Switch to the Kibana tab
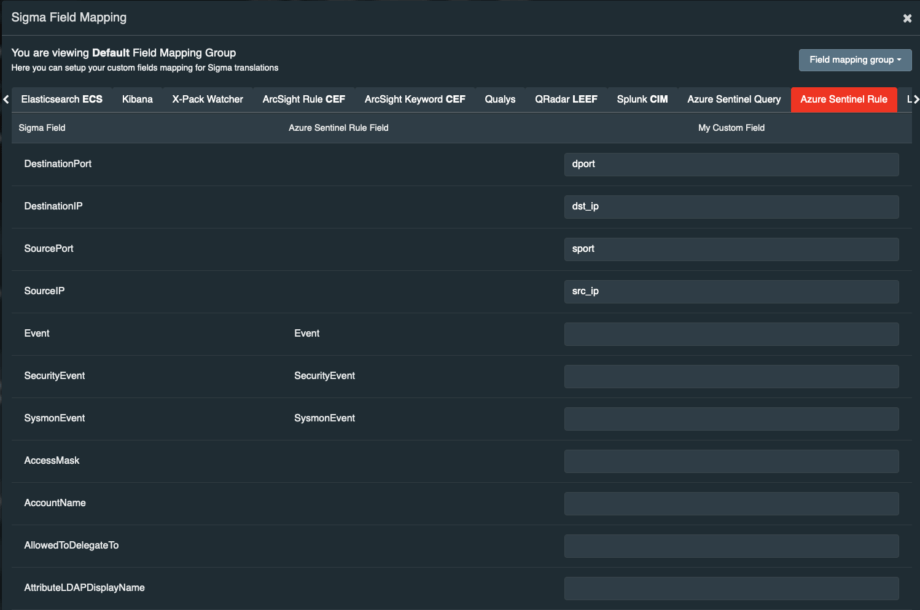Viewport: 920px width, 610px height. [x=137, y=99]
